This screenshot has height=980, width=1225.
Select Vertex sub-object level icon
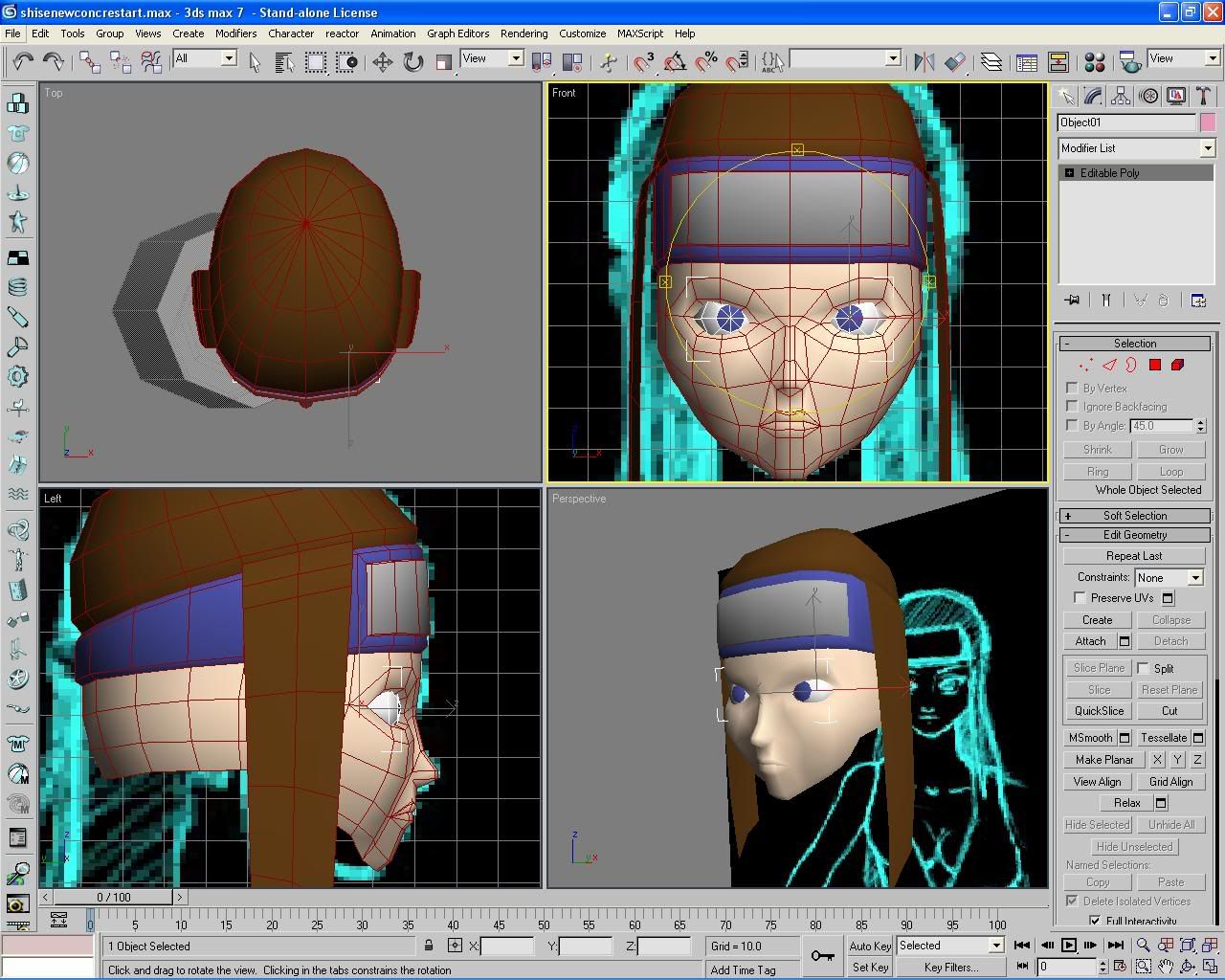pos(1086,365)
